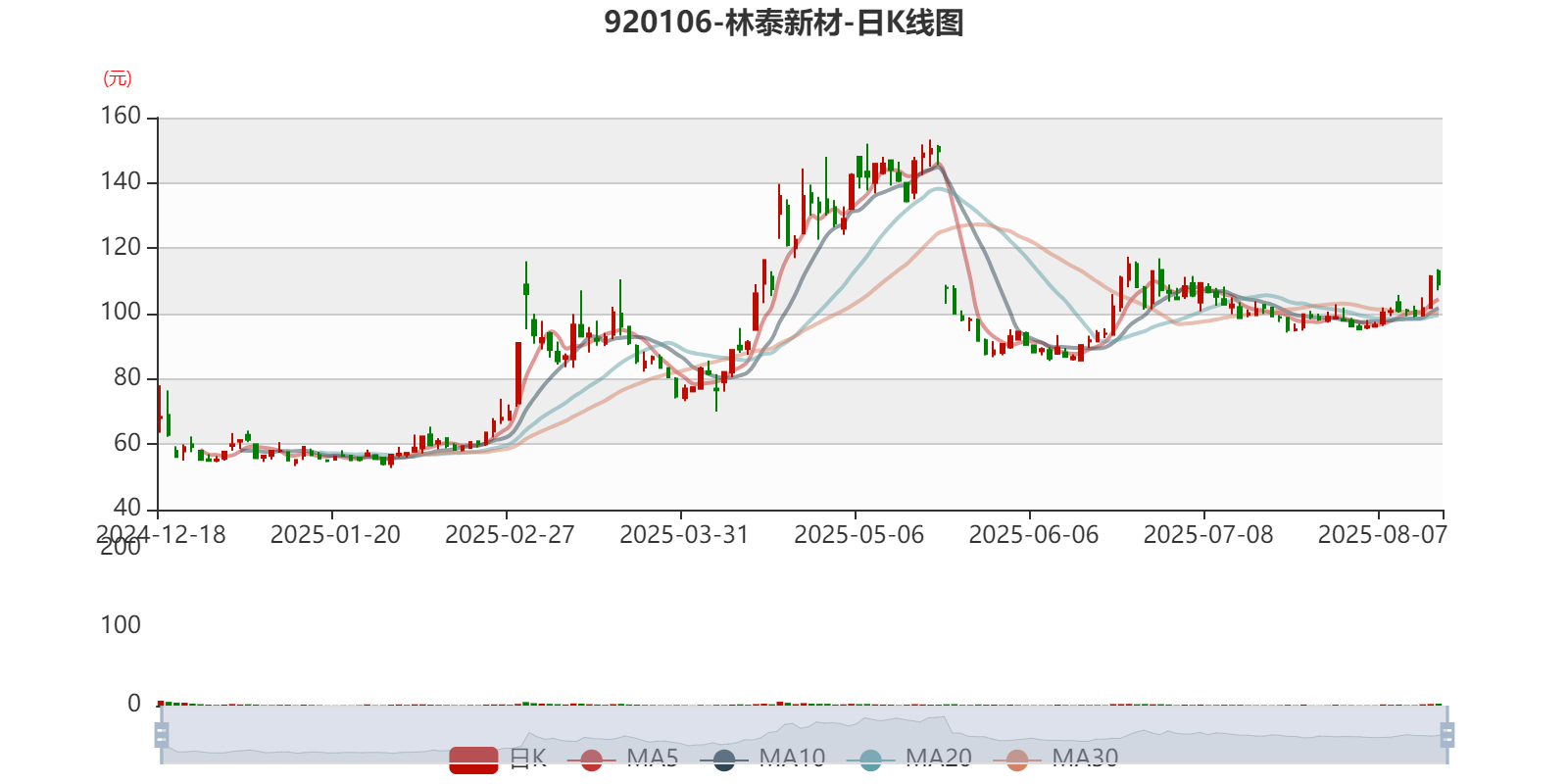This screenshot has width=1568, height=784.
Task: Toggle the MA10 line legend
Action: tap(762, 759)
